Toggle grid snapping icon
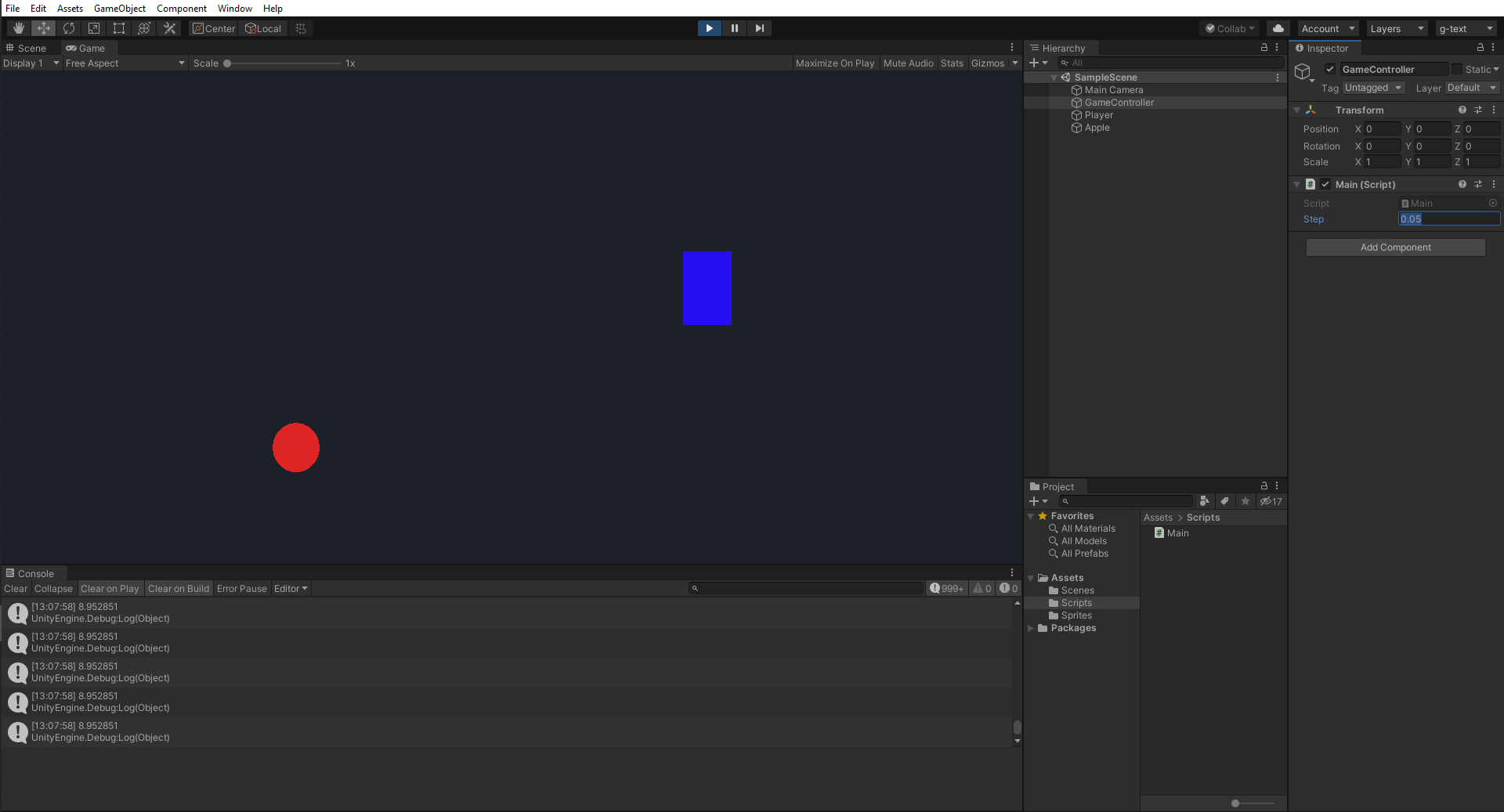Viewport: 1504px width, 812px height. (302, 28)
